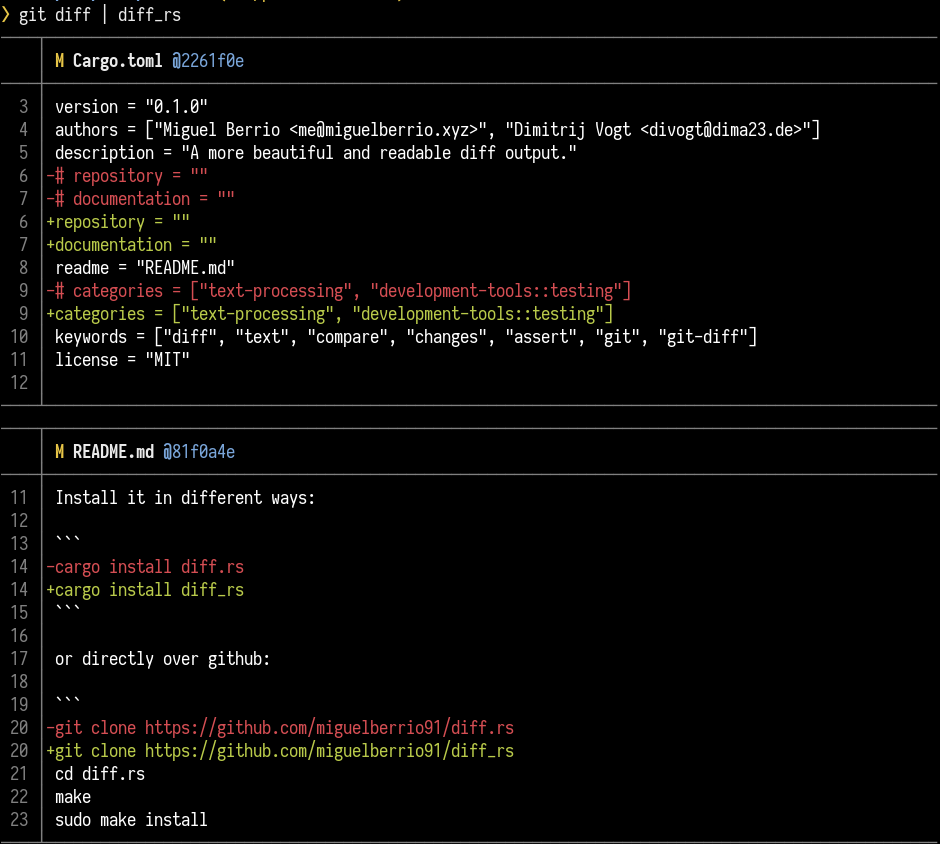Click the commit hash @81f0a4e
940x844 pixels.
tap(198, 451)
